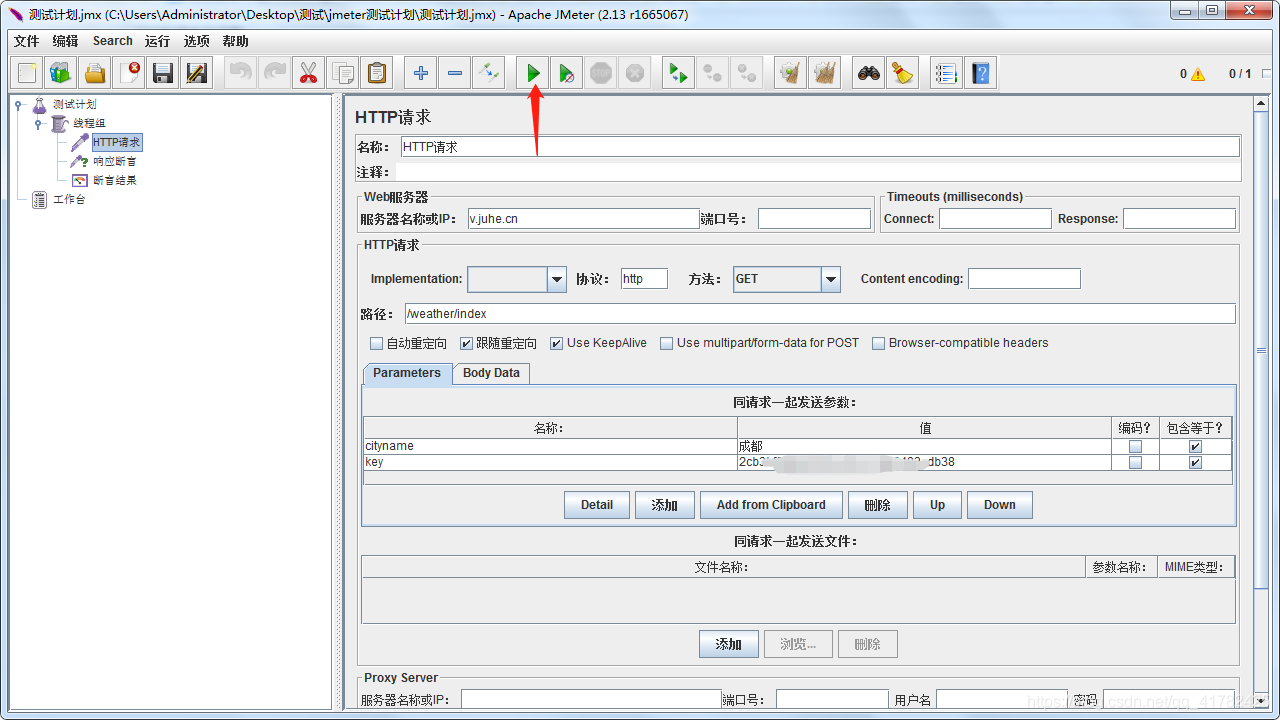Open the Function helper dialog icon
Image resolution: width=1280 pixels, height=720 pixels.
946,73
